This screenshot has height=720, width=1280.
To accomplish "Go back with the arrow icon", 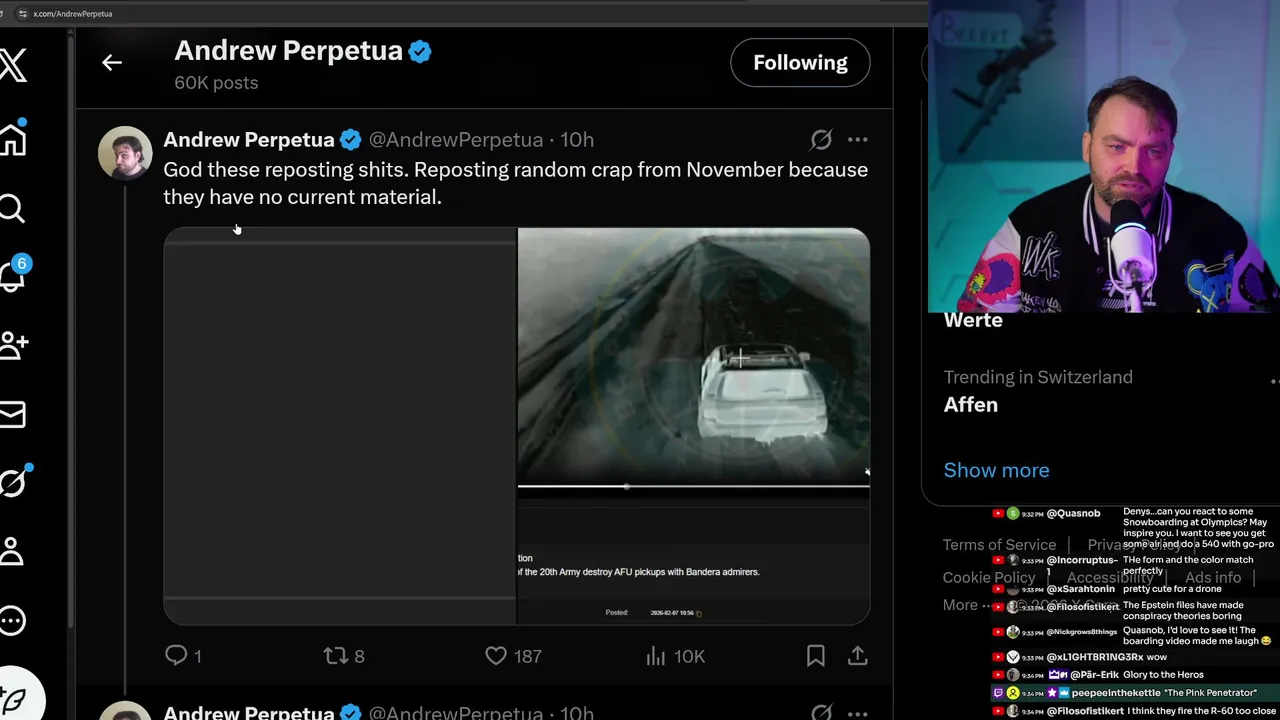I will [112, 63].
